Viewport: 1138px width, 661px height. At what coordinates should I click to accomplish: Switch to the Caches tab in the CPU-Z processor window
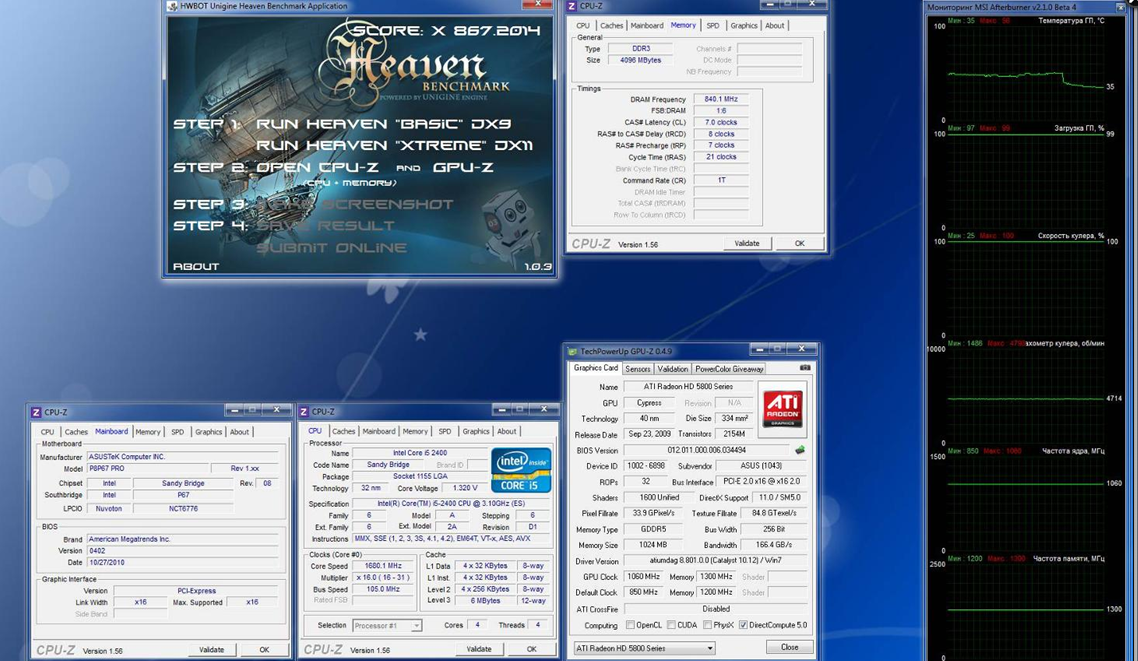pyautogui.click(x=343, y=431)
